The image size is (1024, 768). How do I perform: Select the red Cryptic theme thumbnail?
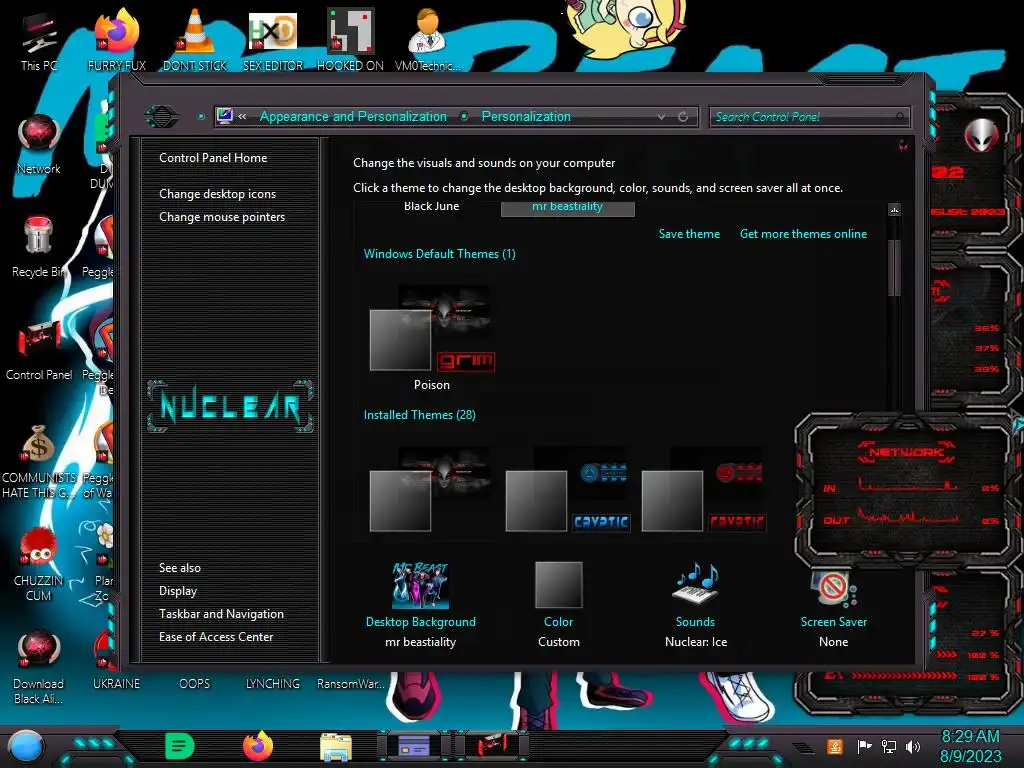point(704,489)
